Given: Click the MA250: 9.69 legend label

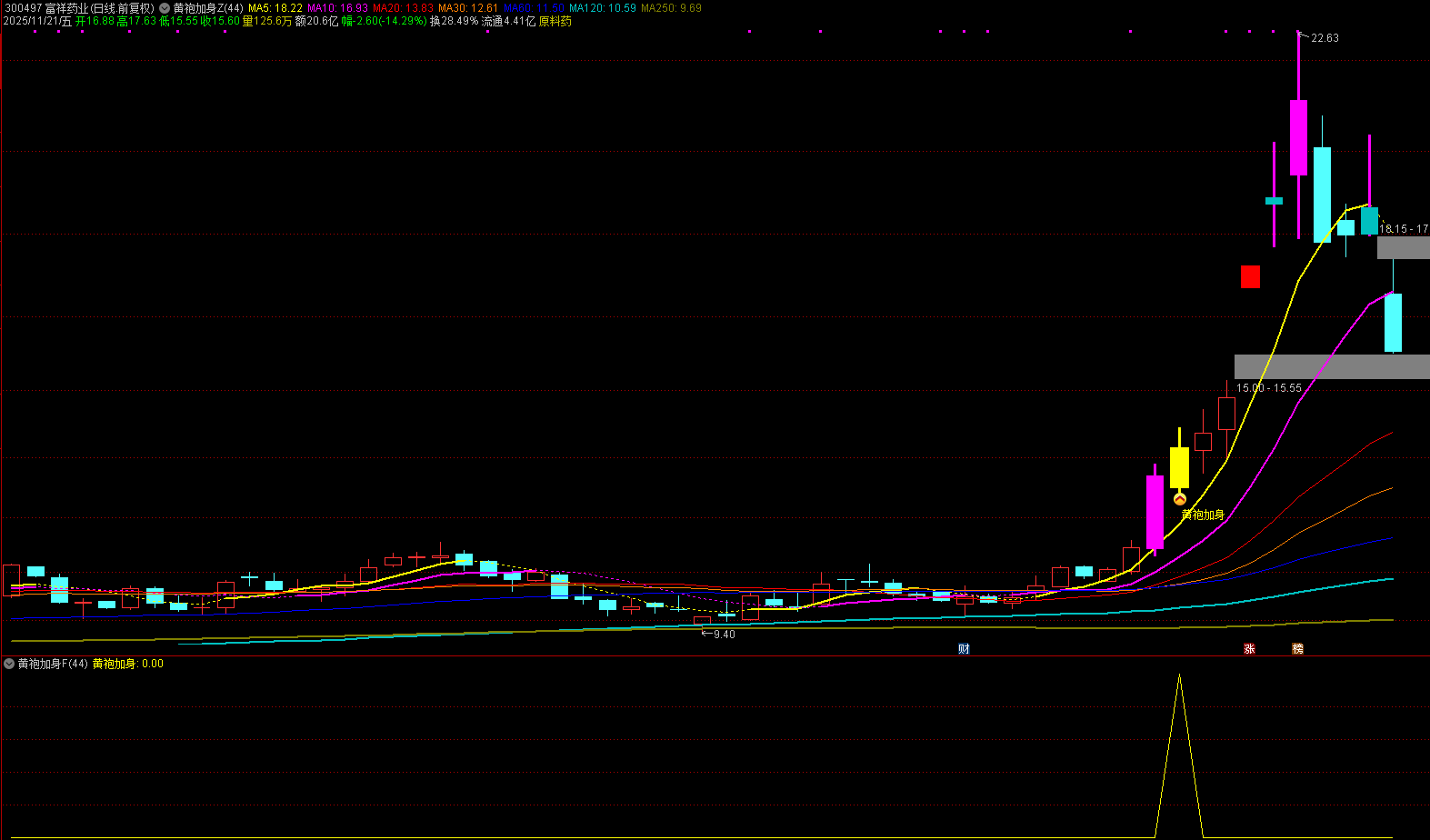Looking at the screenshot, I should point(671,8).
